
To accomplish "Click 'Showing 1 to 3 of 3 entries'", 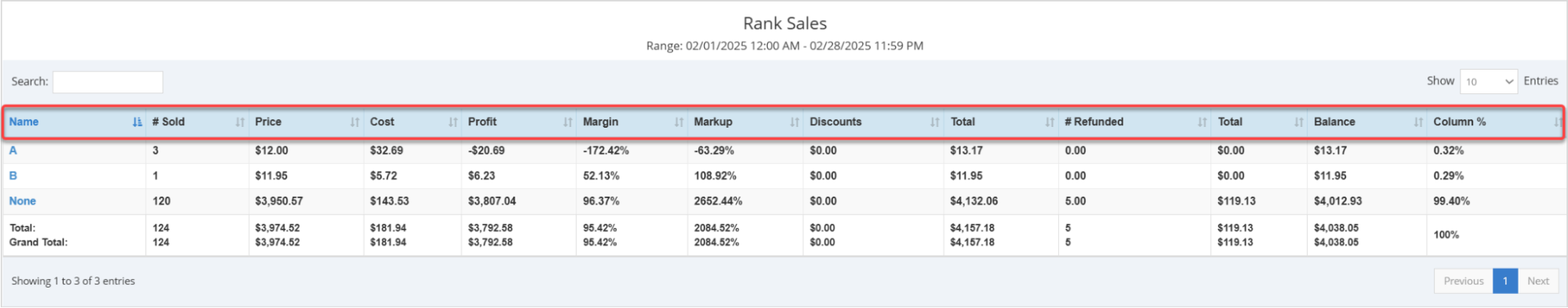I will (x=73, y=281).
